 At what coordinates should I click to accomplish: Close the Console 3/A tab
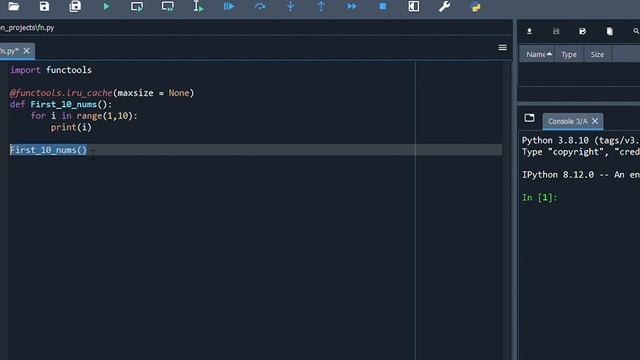pos(595,121)
